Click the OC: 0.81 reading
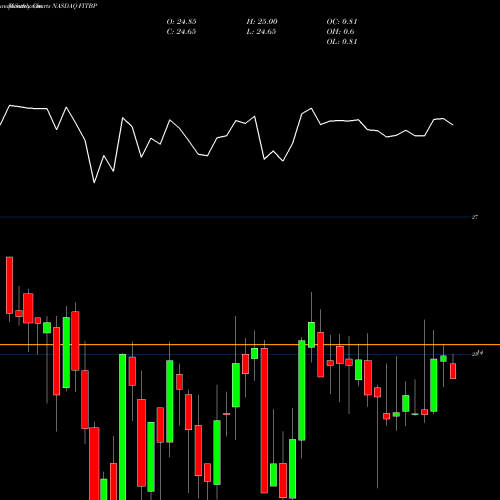 click(342, 22)
